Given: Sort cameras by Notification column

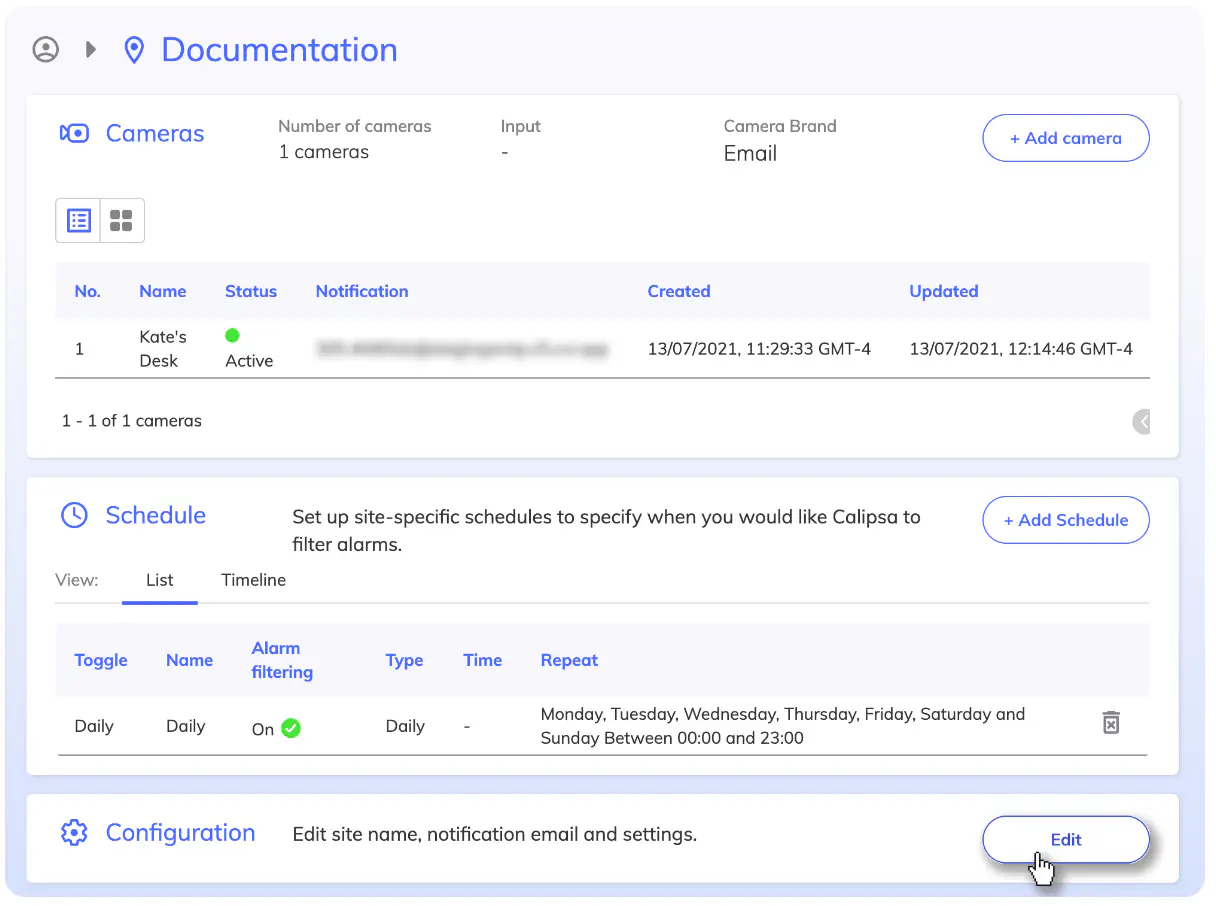Looking at the screenshot, I should coord(362,291).
